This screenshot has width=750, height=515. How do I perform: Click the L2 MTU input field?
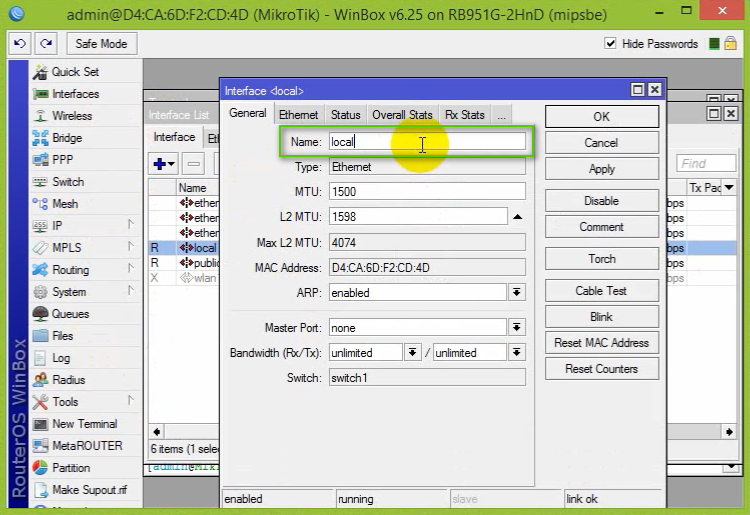[x=418, y=216]
